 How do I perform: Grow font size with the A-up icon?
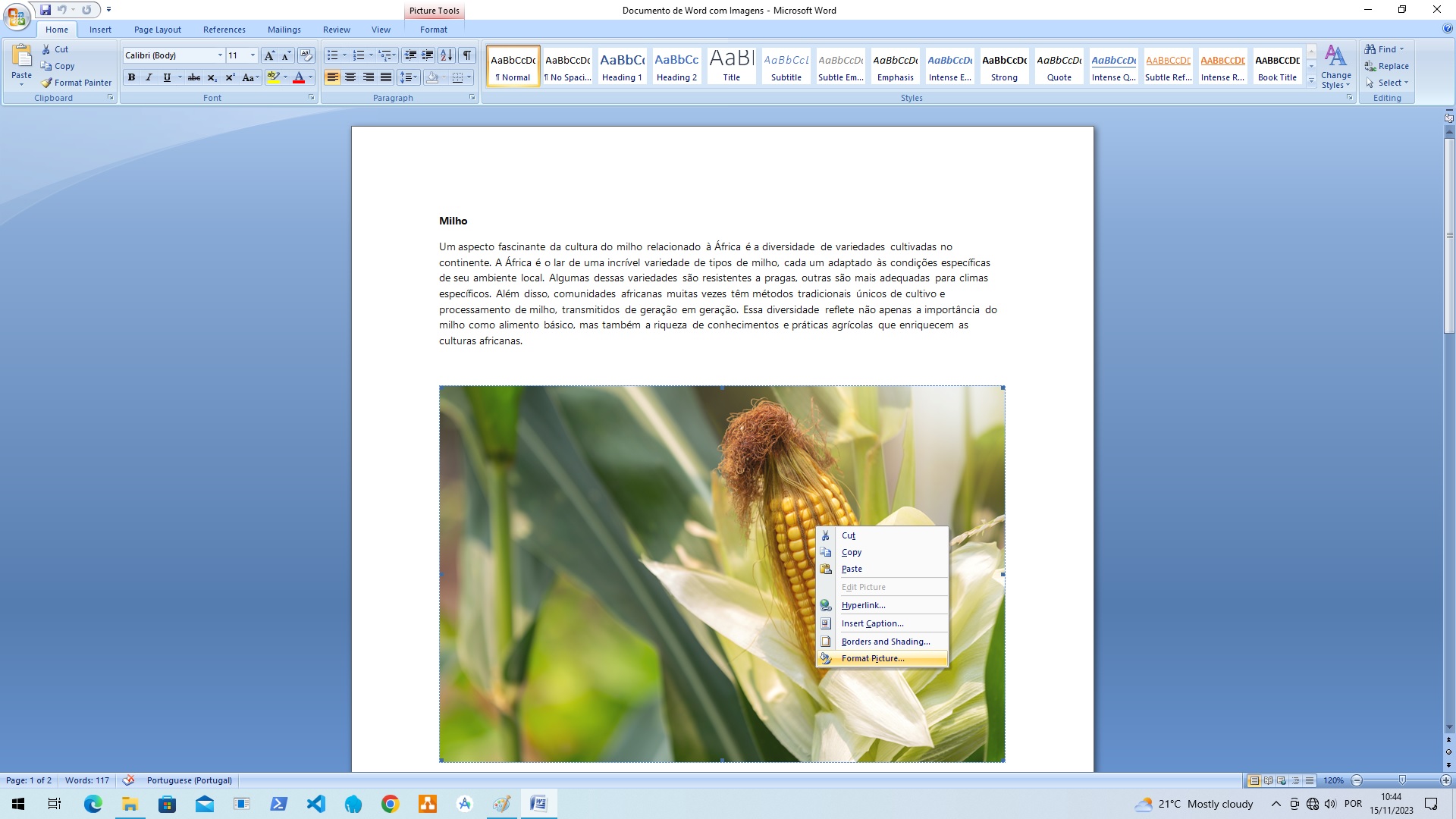pos(269,55)
